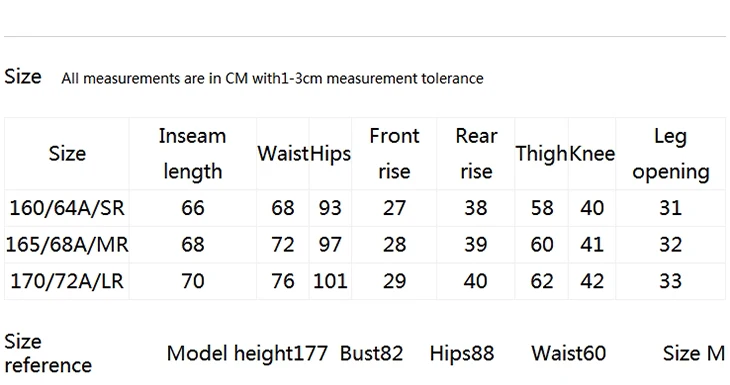Click the Size M reference text
Screen dimensions: 730x385
(x=694, y=353)
